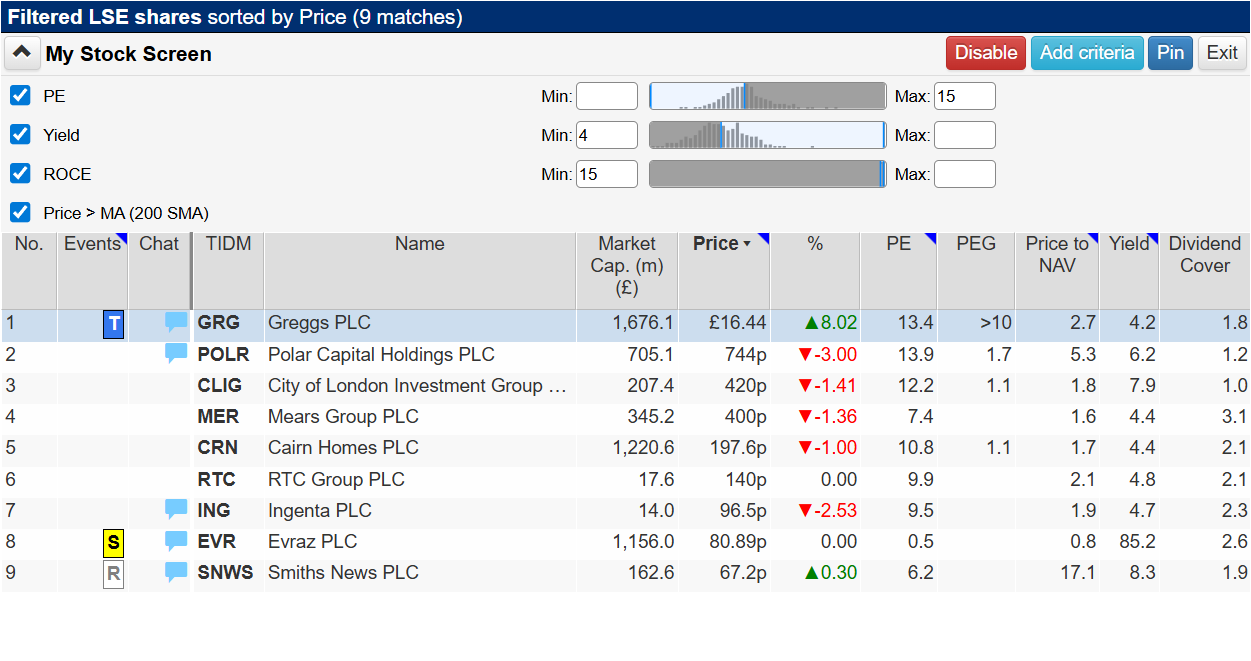Screen dimensions: 1251x661
Task: Click Evraz PLC name
Action: click(x=312, y=541)
